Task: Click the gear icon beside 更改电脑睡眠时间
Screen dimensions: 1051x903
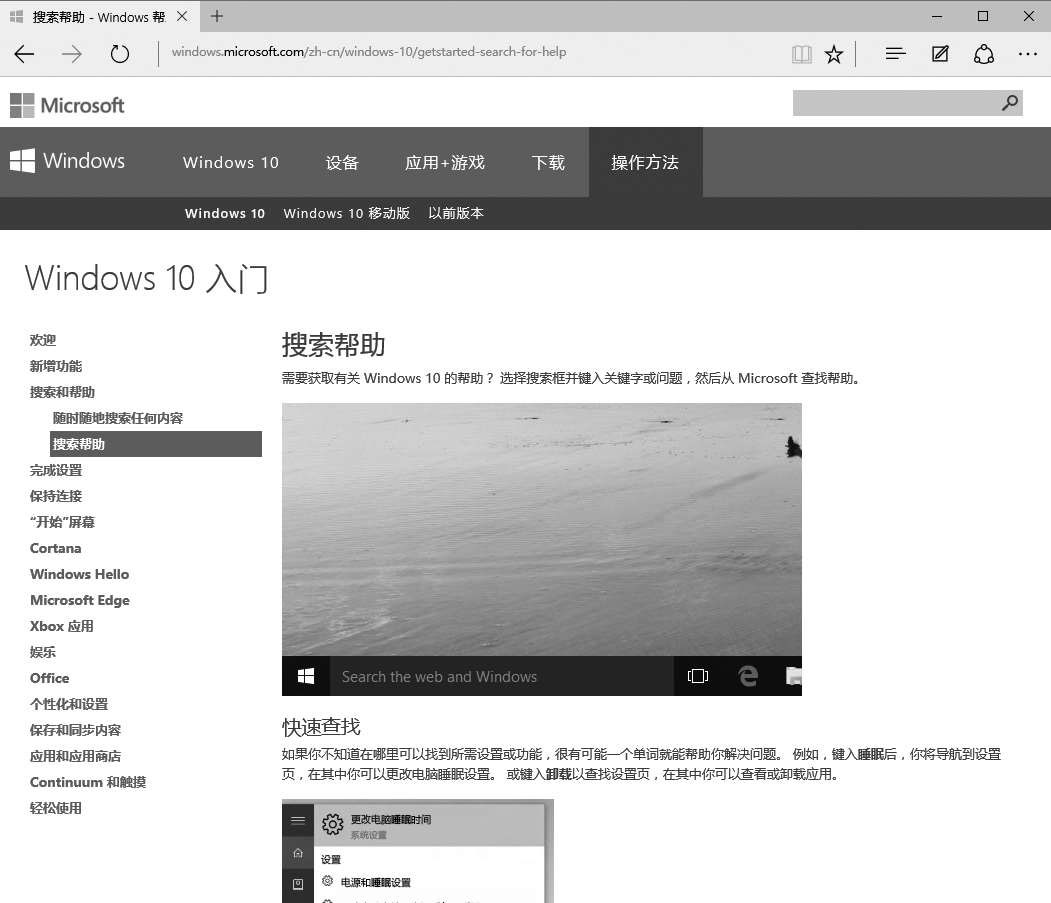Action: 332,824
